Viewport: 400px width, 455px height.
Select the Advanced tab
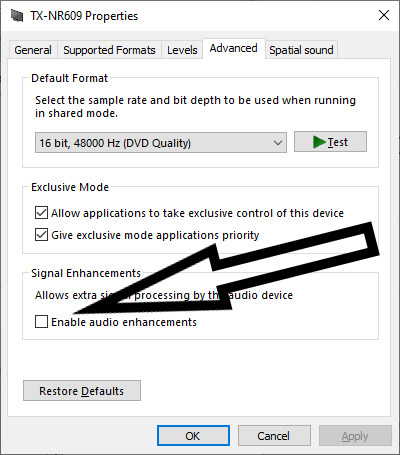pyautogui.click(x=234, y=49)
